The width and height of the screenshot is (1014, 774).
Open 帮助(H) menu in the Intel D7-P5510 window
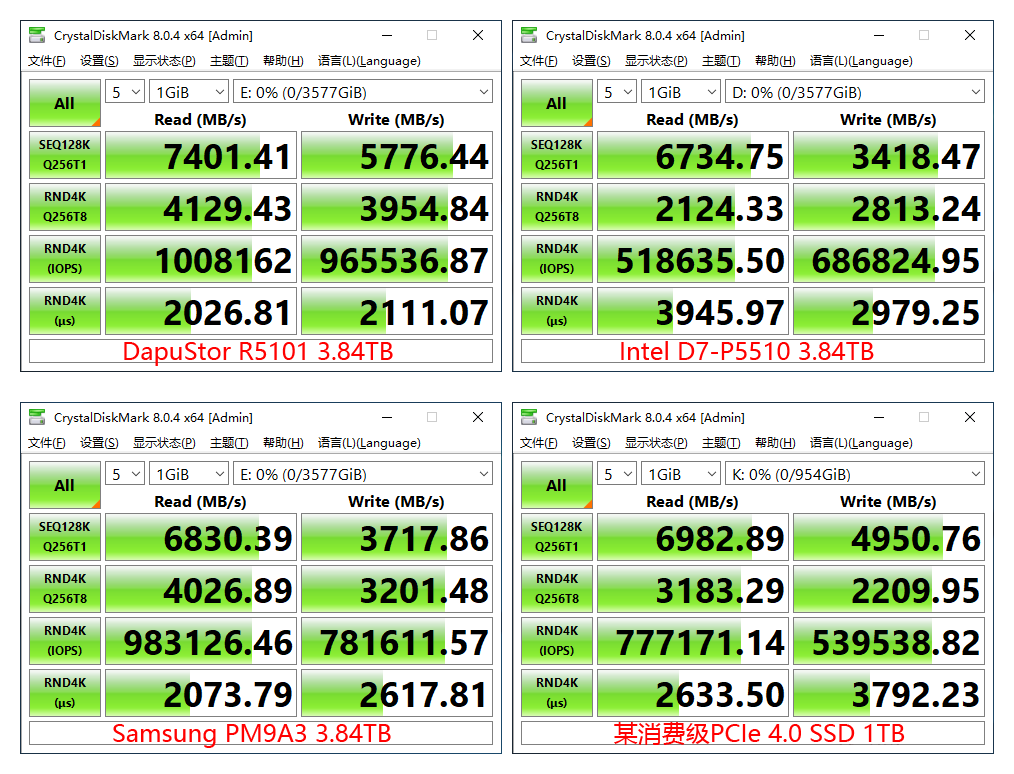[x=775, y=61]
